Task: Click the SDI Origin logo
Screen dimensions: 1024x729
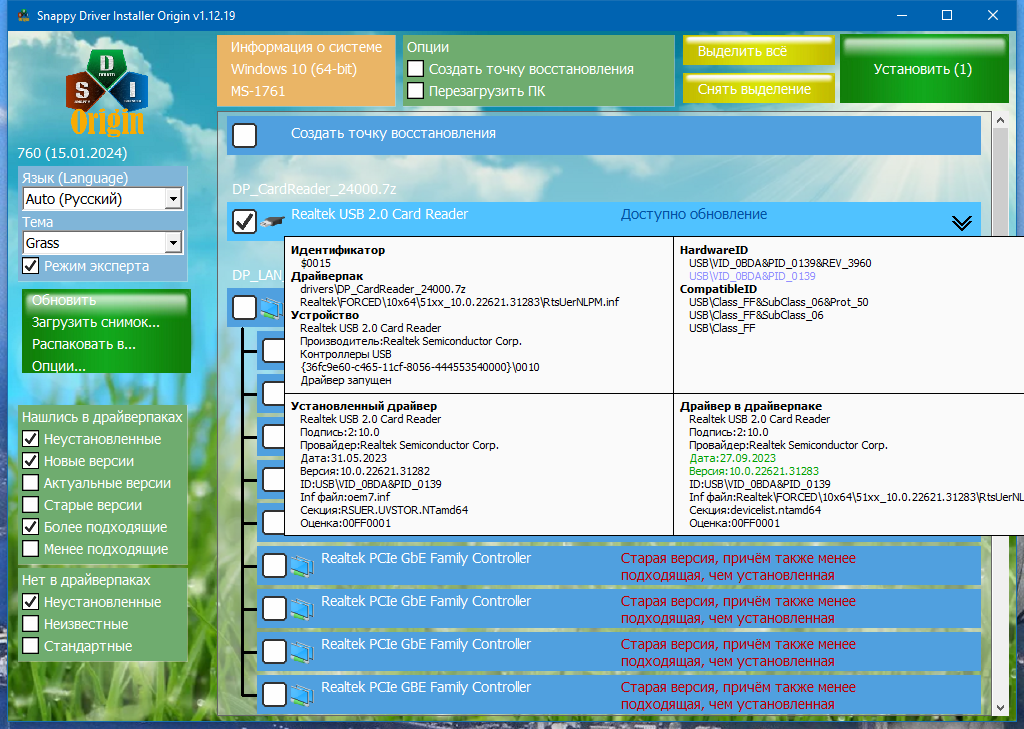Action: pyautogui.click(x=107, y=92)
